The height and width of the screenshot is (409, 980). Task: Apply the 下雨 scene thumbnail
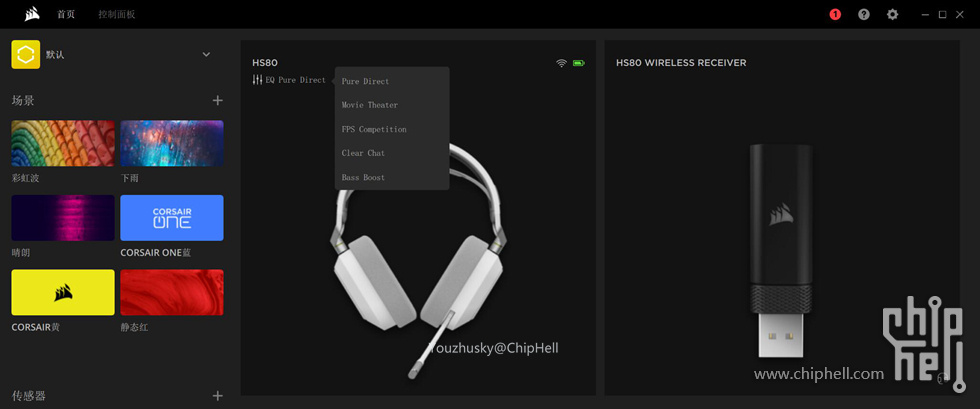(172, 143)
